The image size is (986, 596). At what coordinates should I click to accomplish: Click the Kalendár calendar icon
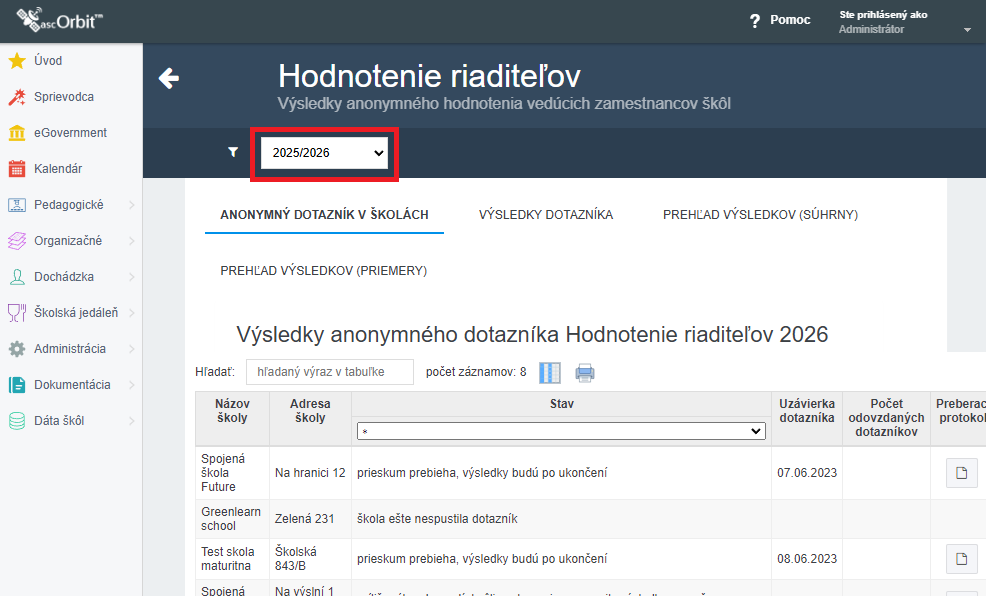tap(17, 168)
